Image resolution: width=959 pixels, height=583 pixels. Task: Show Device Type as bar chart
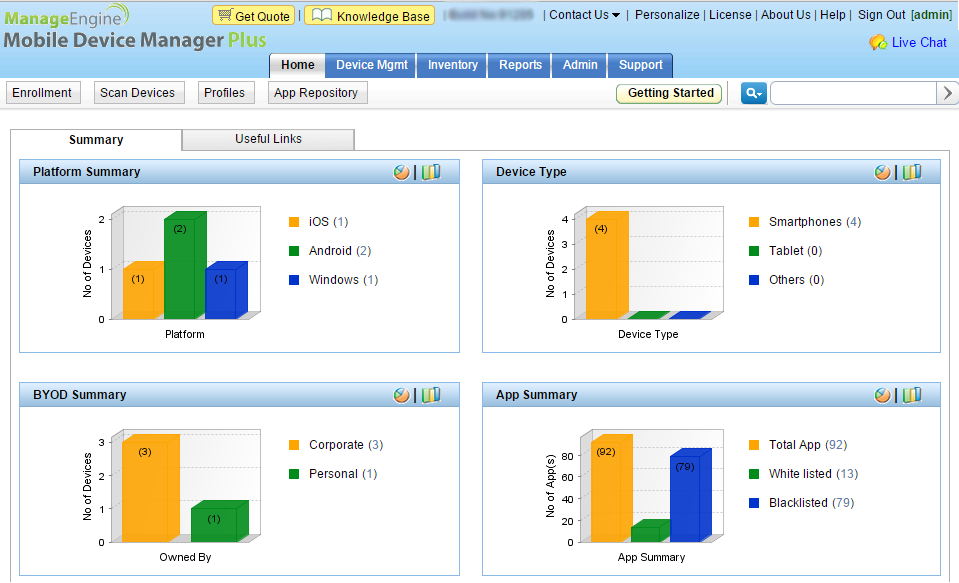912,173
